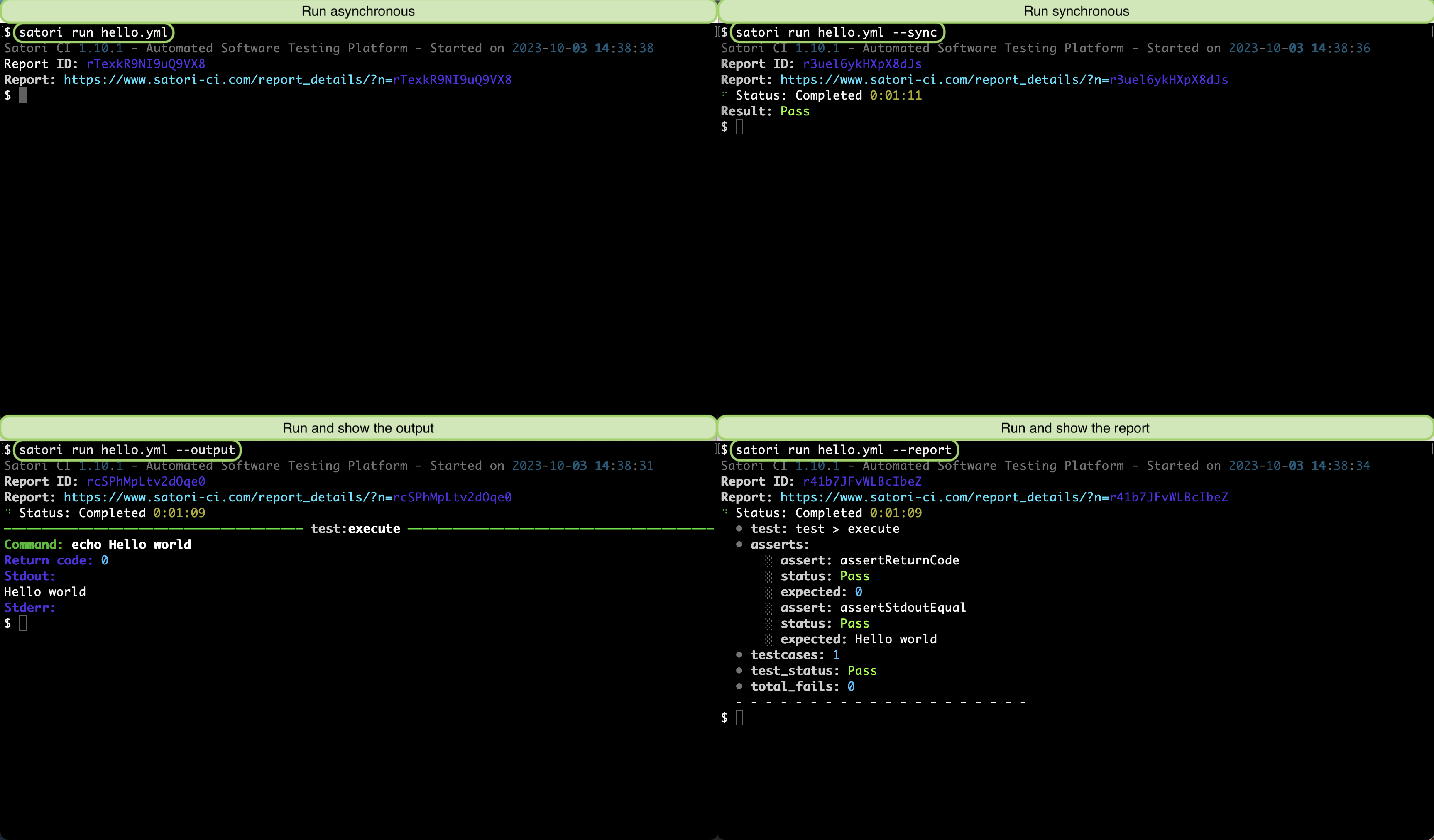Open report link ending r3uel6ykHXpX8dJs
Viewport: 1434px width, 840px height.
tap(1004, 80)
